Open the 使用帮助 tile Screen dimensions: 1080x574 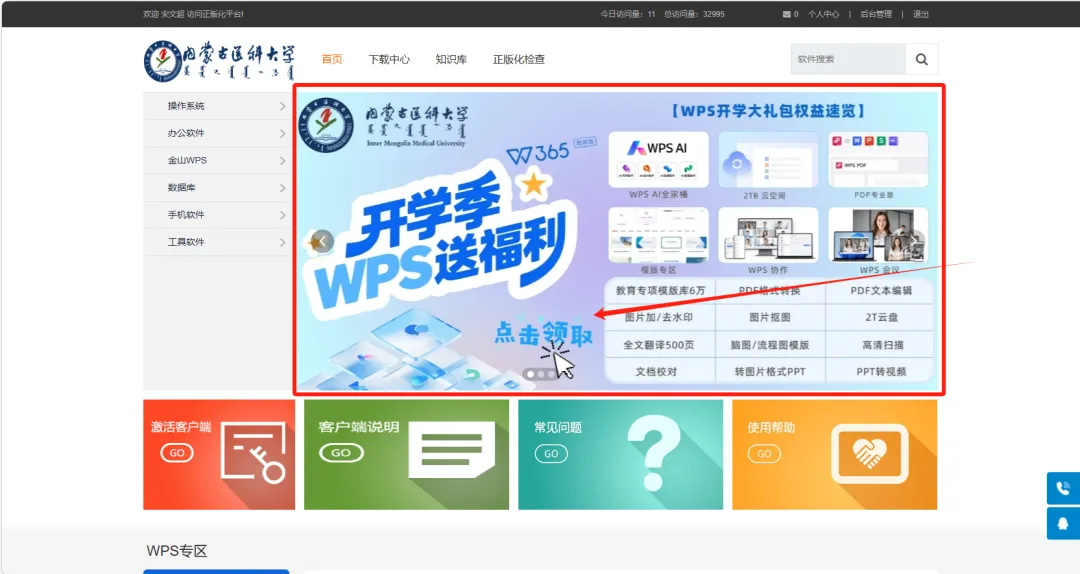coord(835,455)
